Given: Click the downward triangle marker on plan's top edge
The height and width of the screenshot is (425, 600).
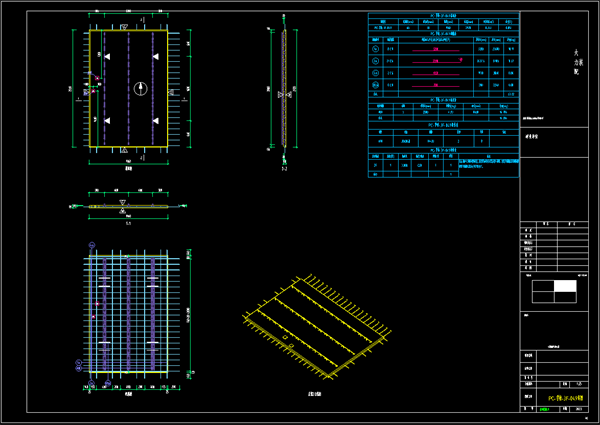Looking at the screenshot, I should [124, 27].
